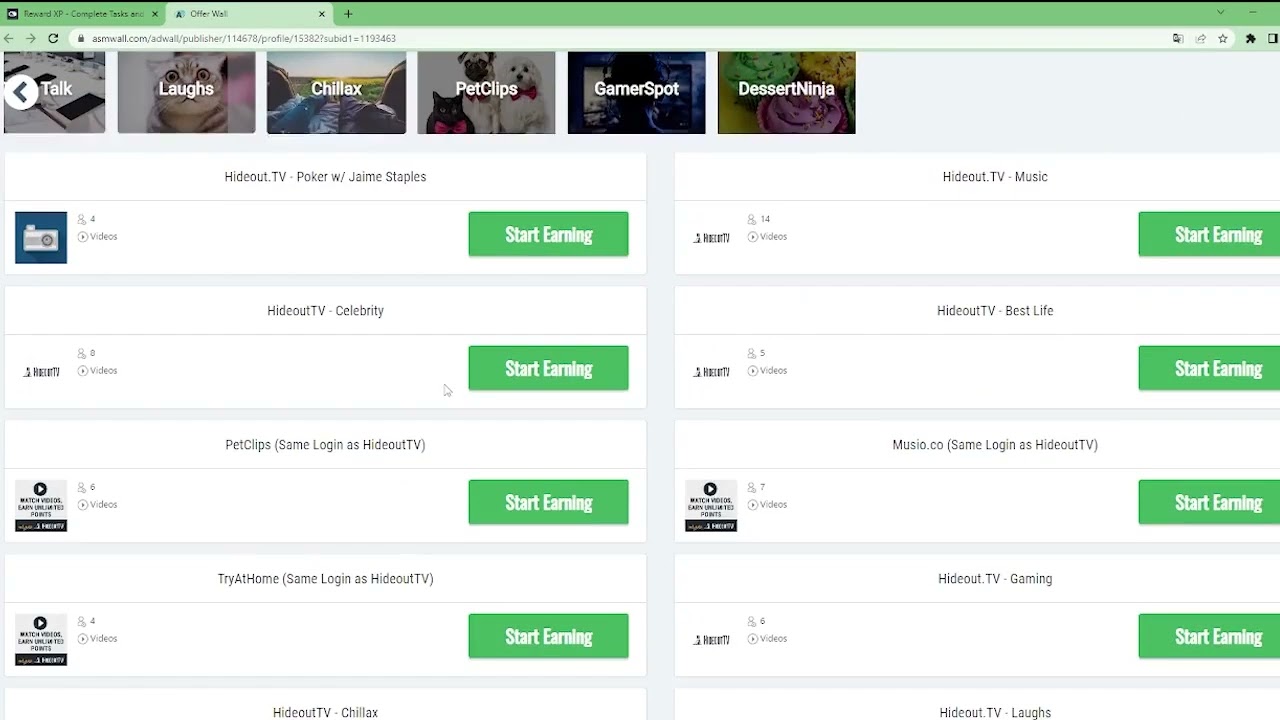The width and height of the screenshot is (1280, 720).
Task: Start Earning on Musio.co offer
Action: (x=1209, y=502)
